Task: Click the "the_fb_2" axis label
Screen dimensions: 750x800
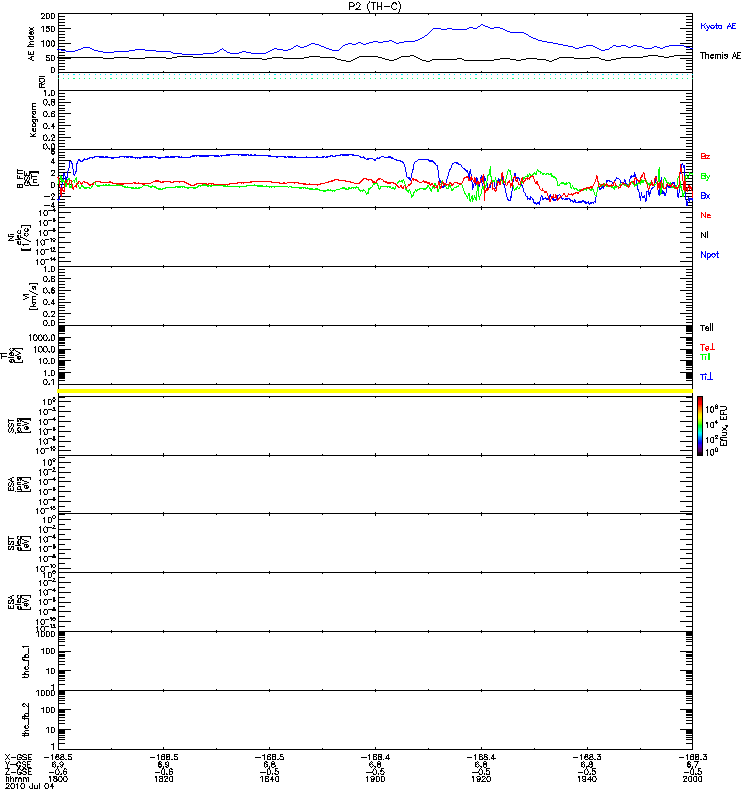Action: click(x=26, y=720)
